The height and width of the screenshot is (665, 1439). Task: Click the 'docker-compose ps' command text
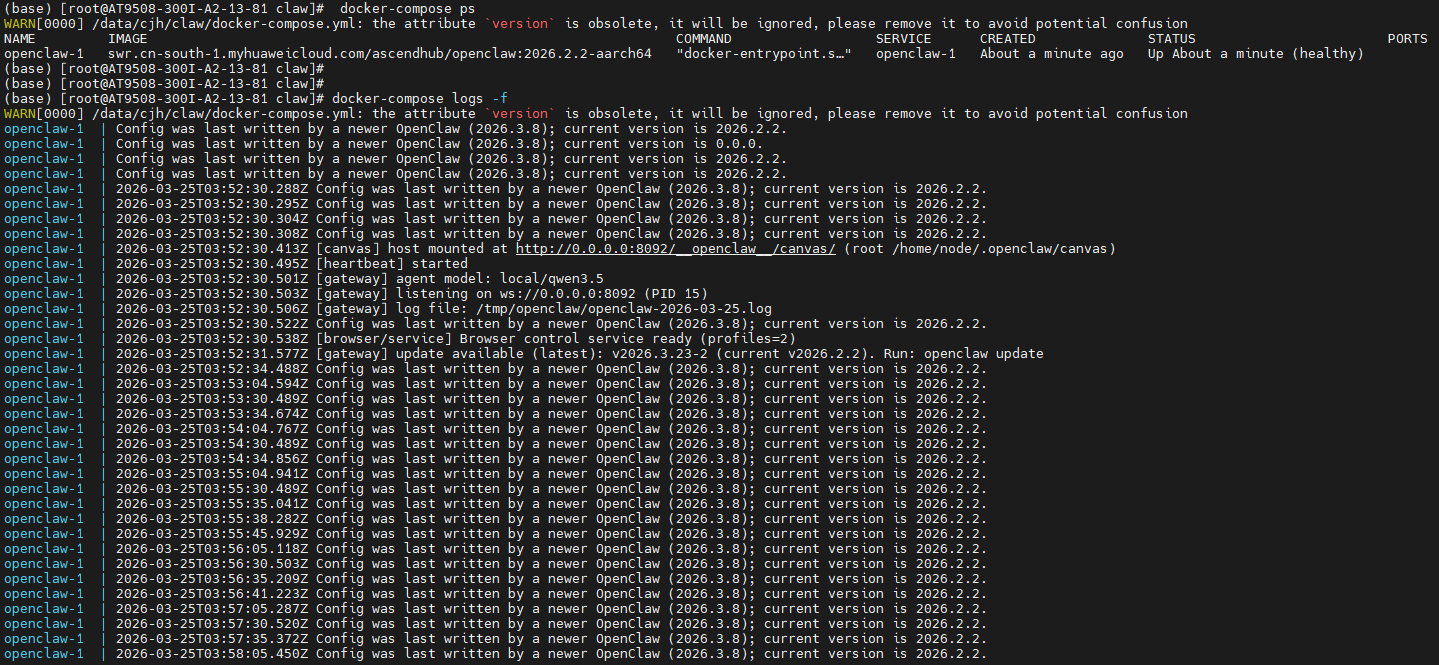click(407, 9)
